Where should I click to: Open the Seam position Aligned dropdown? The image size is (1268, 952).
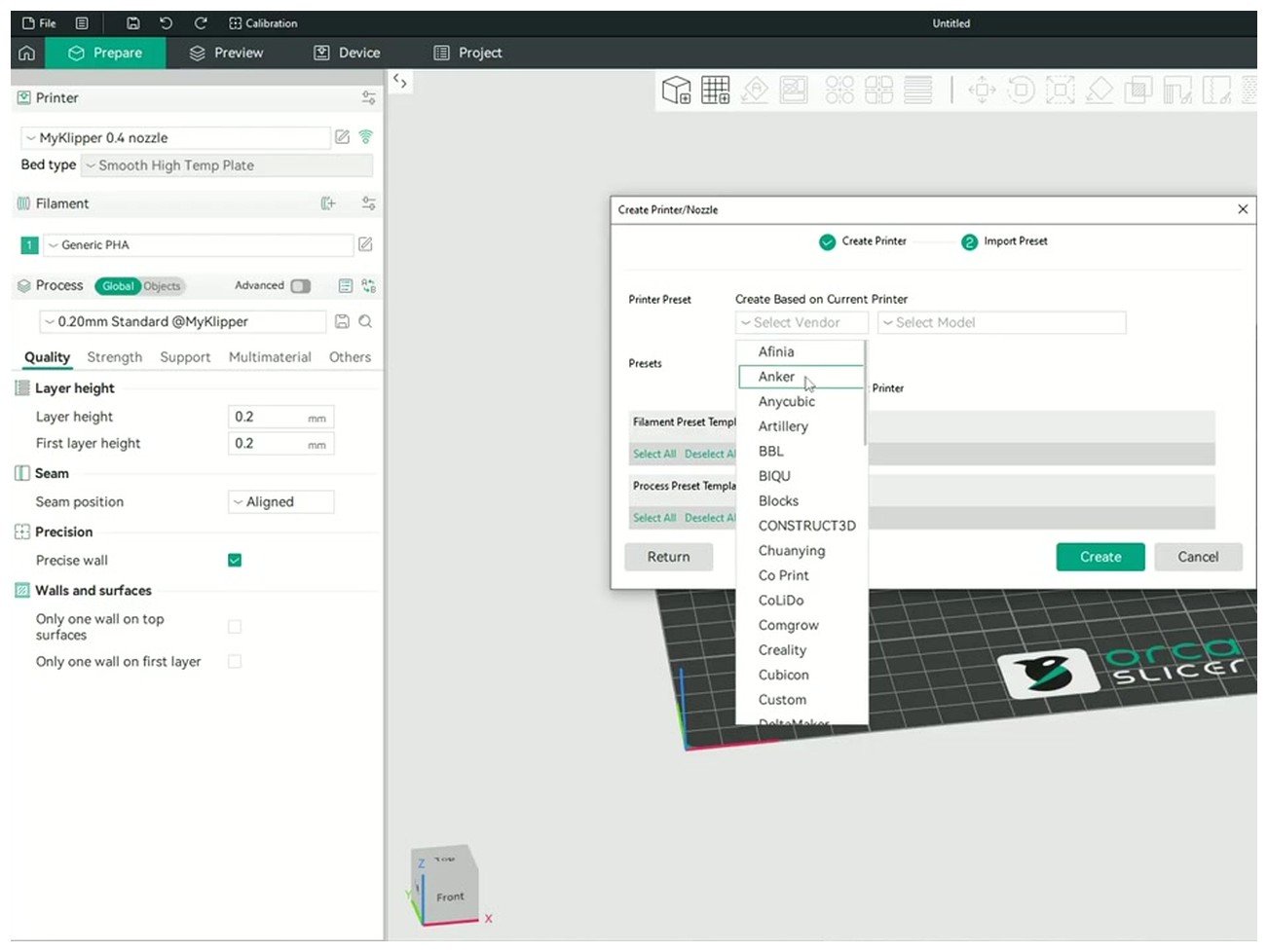(280, 502)
